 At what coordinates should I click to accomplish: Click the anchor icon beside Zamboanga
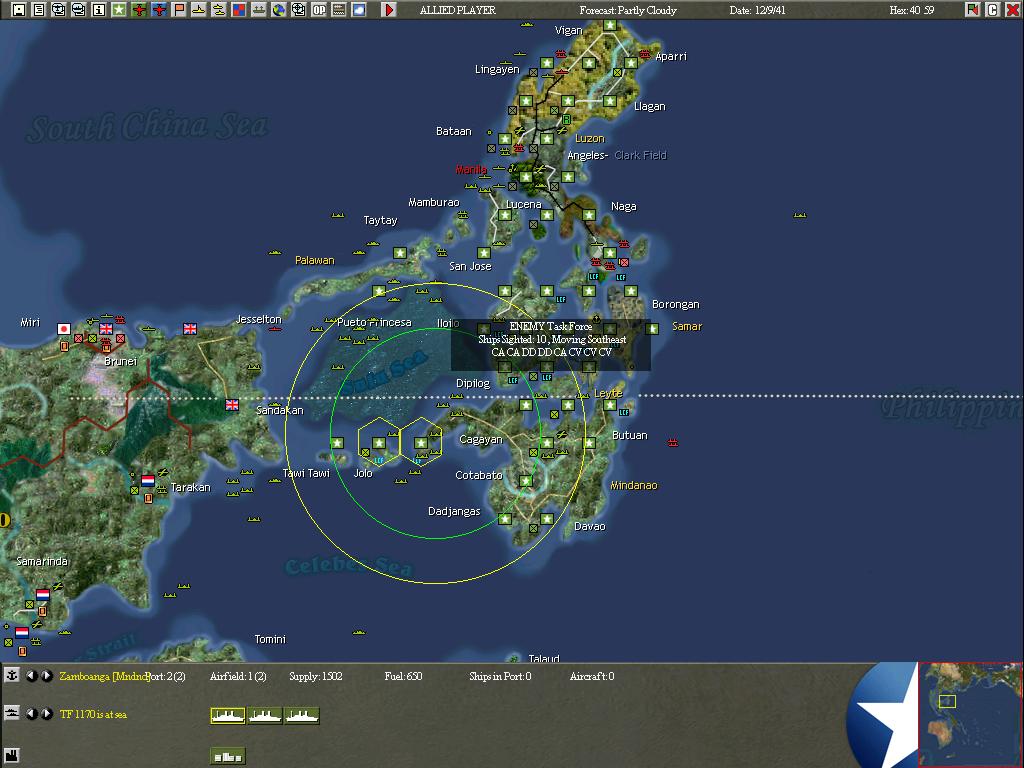click(x=12, y=676)
